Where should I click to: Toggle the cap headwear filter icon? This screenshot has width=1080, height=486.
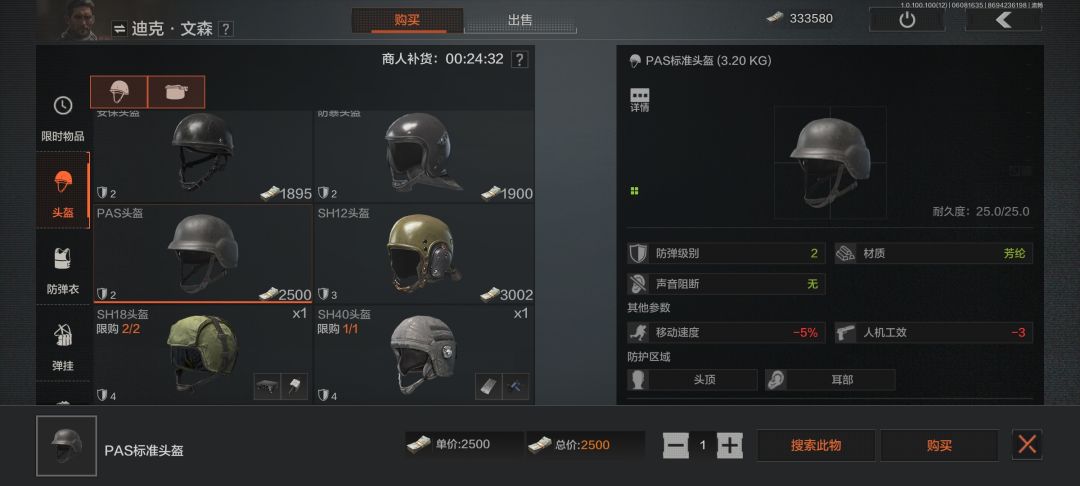pyautogui.click(x=176, y=92)
